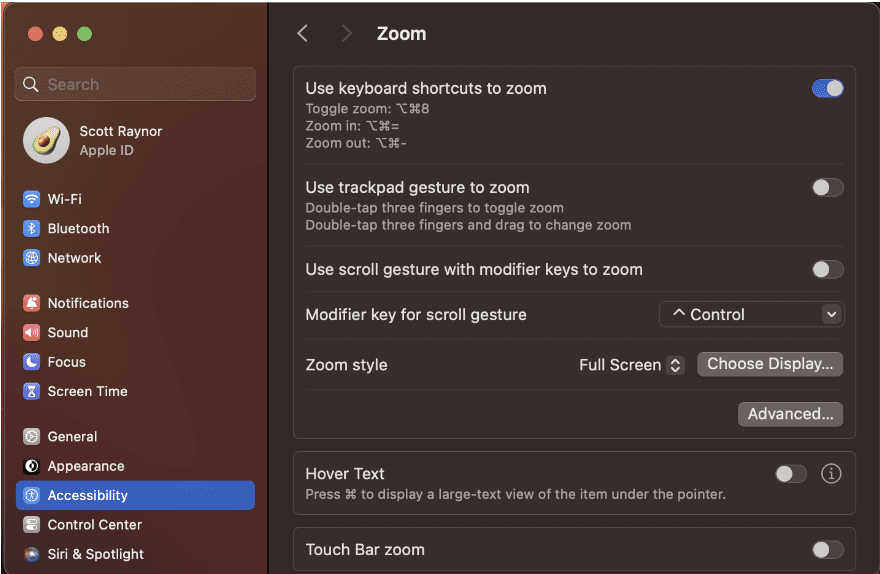The width and height of the screenshot is (880, 574).
Task: Enable Touch Bar zoom toggle
Action: tap(827, 549)
